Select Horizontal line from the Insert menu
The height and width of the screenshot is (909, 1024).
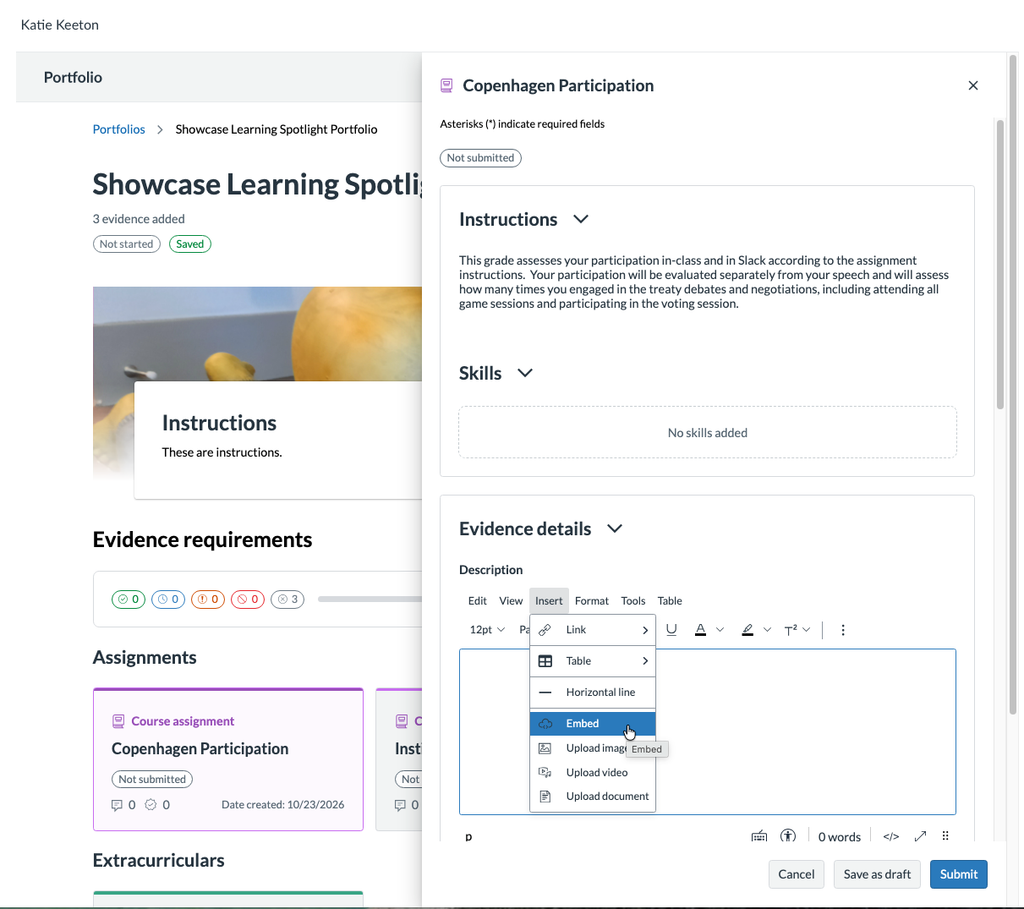(592, 692)
